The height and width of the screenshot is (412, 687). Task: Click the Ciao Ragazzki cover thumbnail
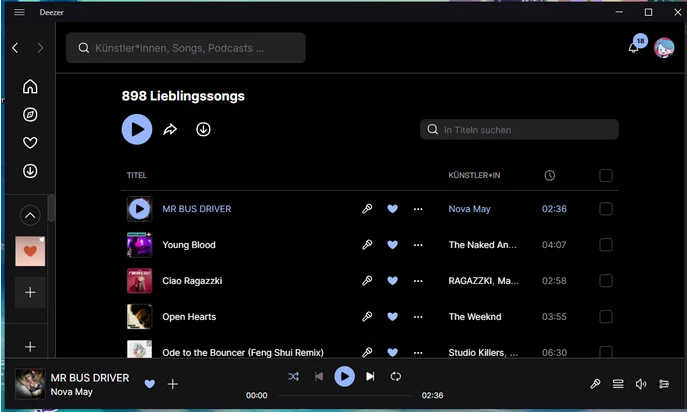(x=139, y=281)
